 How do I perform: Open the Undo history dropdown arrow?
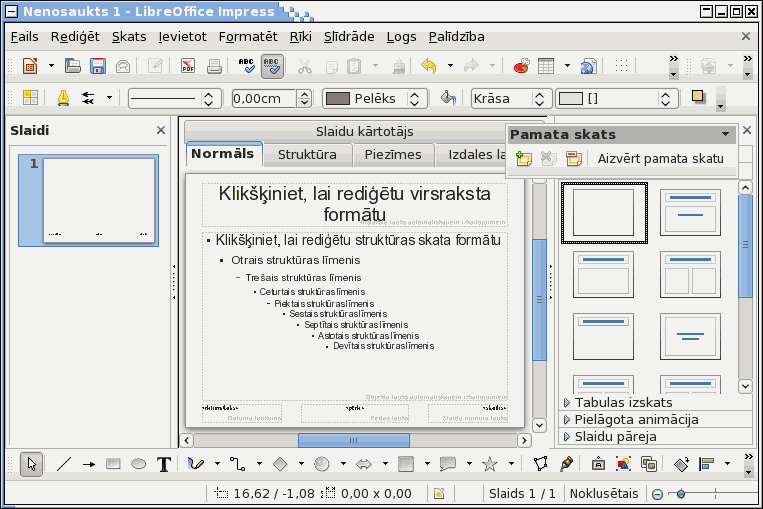(450, 66)
